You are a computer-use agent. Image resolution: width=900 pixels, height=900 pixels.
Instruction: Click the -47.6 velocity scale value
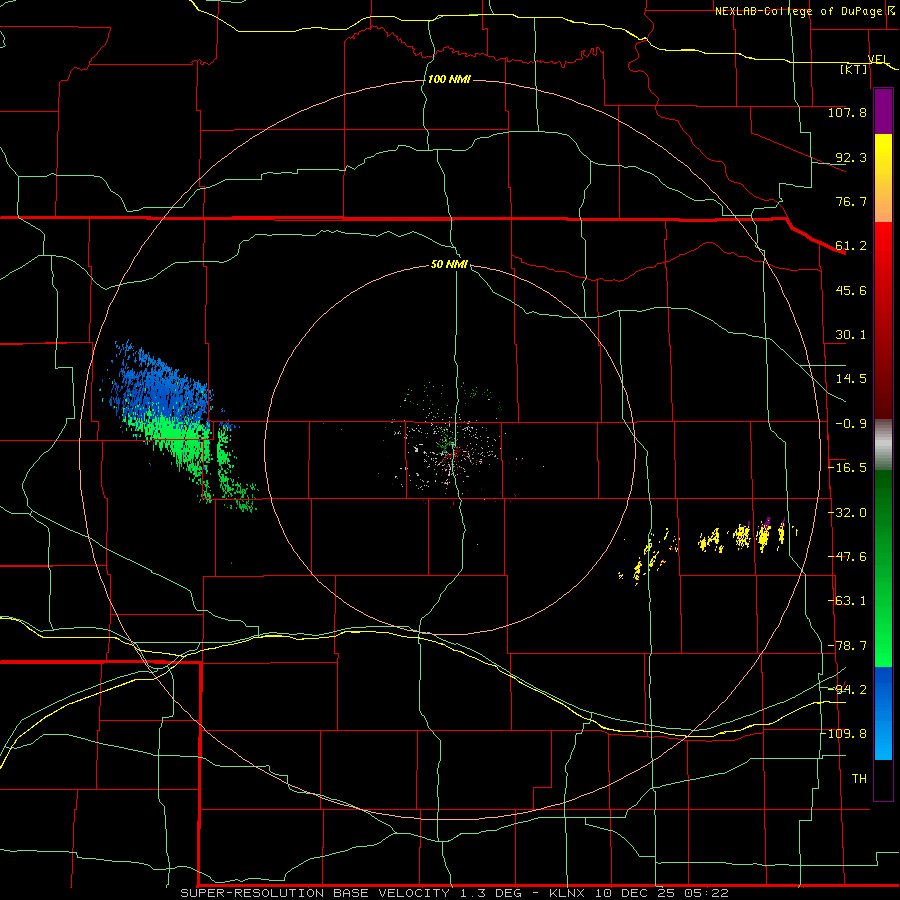point(848,557)
